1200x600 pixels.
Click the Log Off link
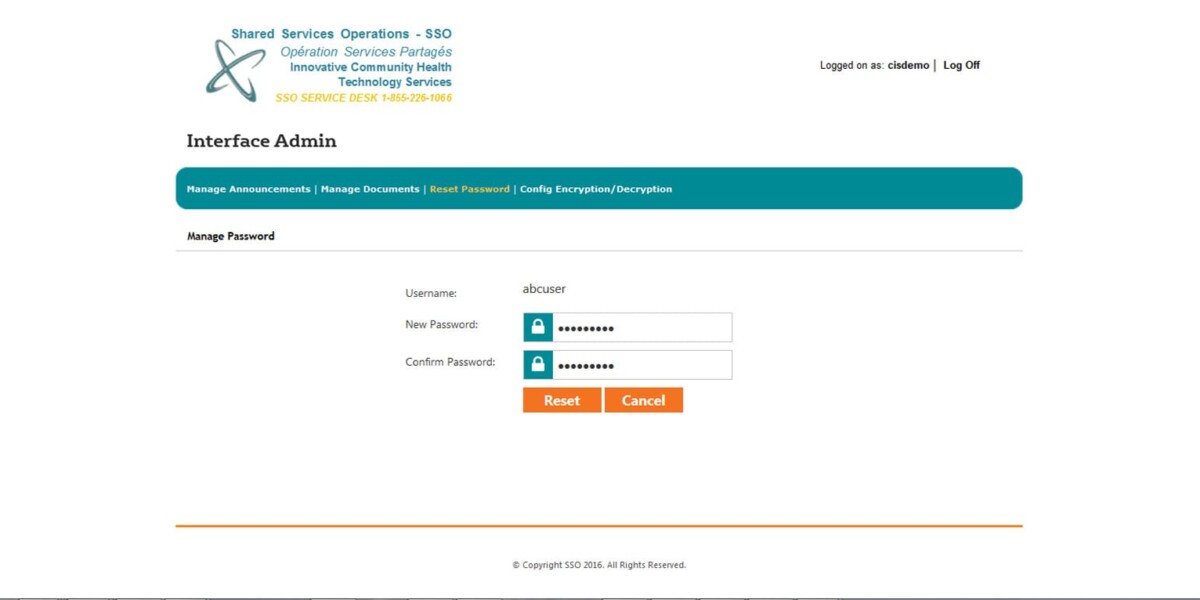(961, 65)
